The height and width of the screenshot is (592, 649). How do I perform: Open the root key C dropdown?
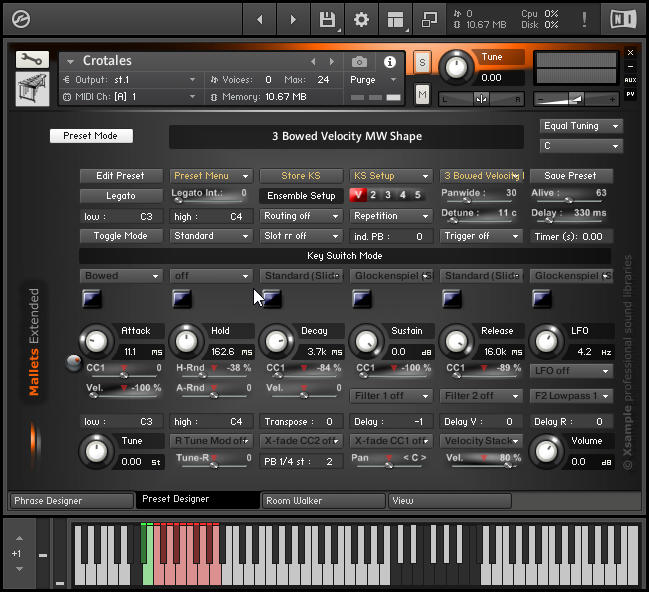tap(581, 146)
